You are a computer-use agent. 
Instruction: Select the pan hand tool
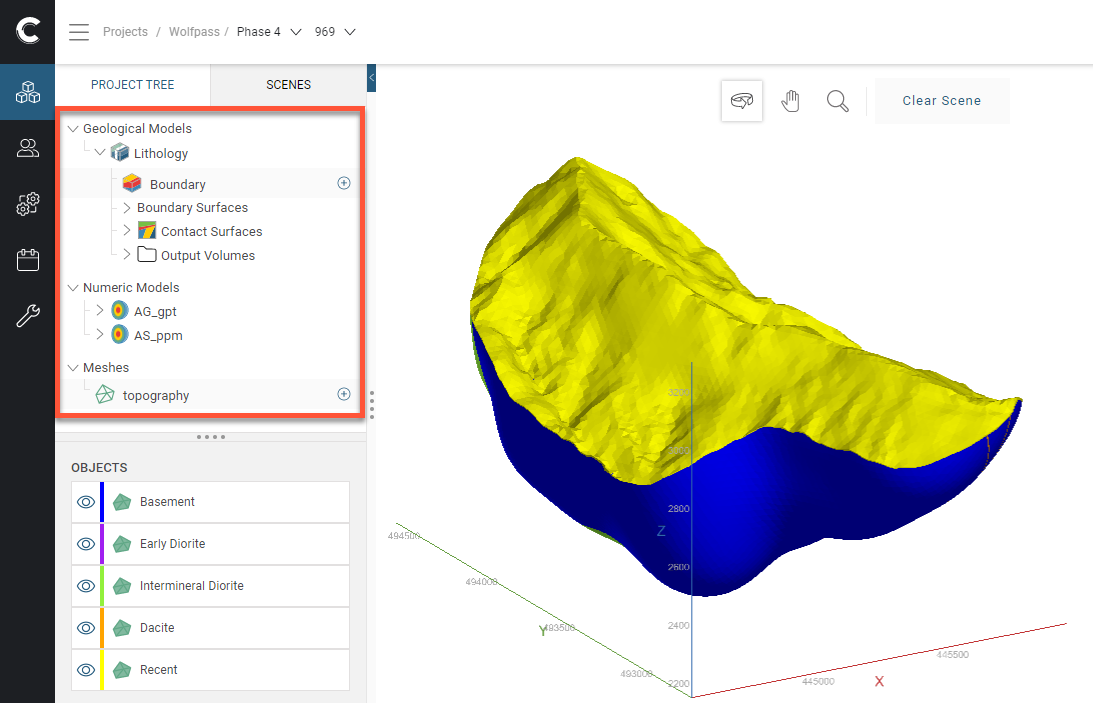coord(791,101)
